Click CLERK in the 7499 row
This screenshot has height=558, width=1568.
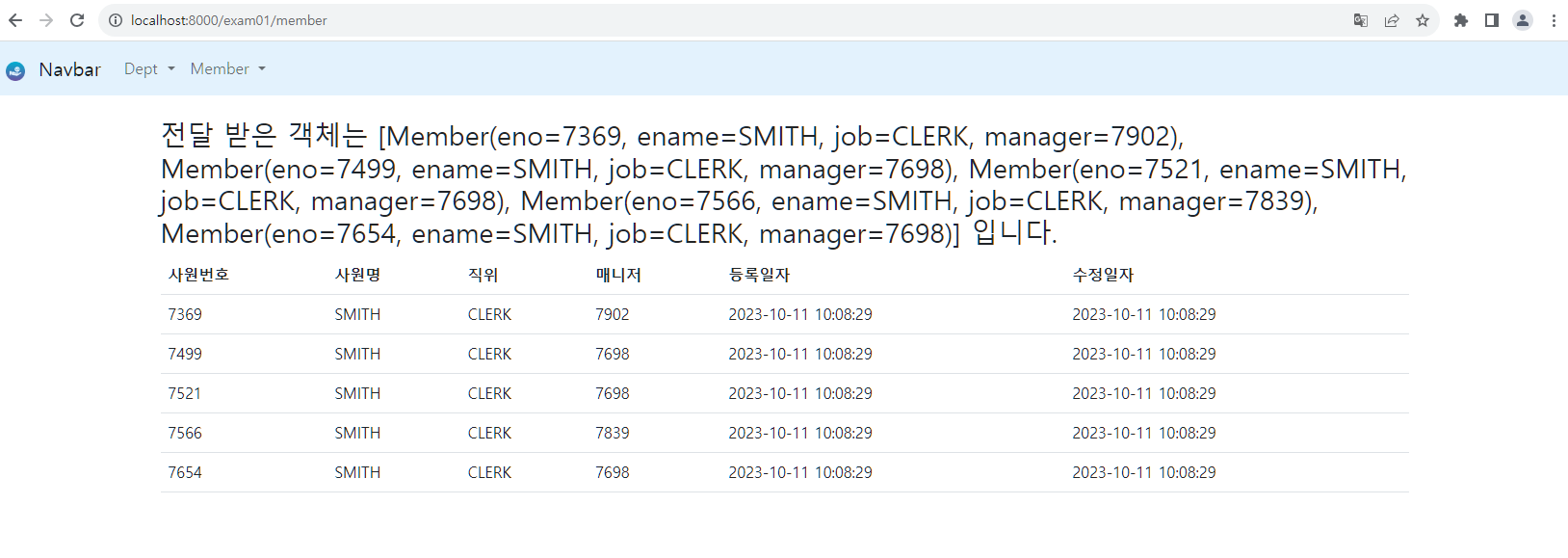click(489, 354)
